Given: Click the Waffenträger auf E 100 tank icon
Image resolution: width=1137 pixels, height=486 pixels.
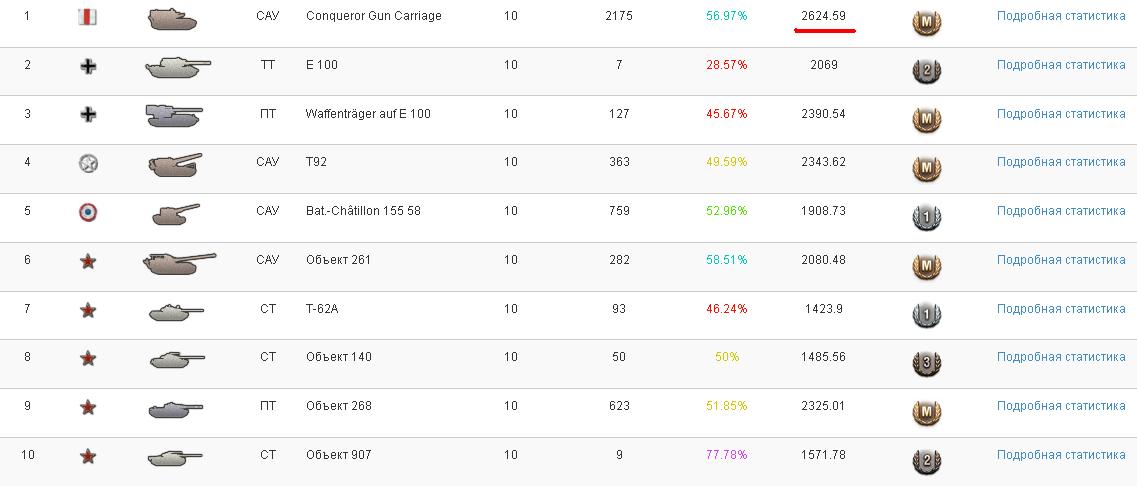Looking at the screenshot, I should [x=174, y=115].
